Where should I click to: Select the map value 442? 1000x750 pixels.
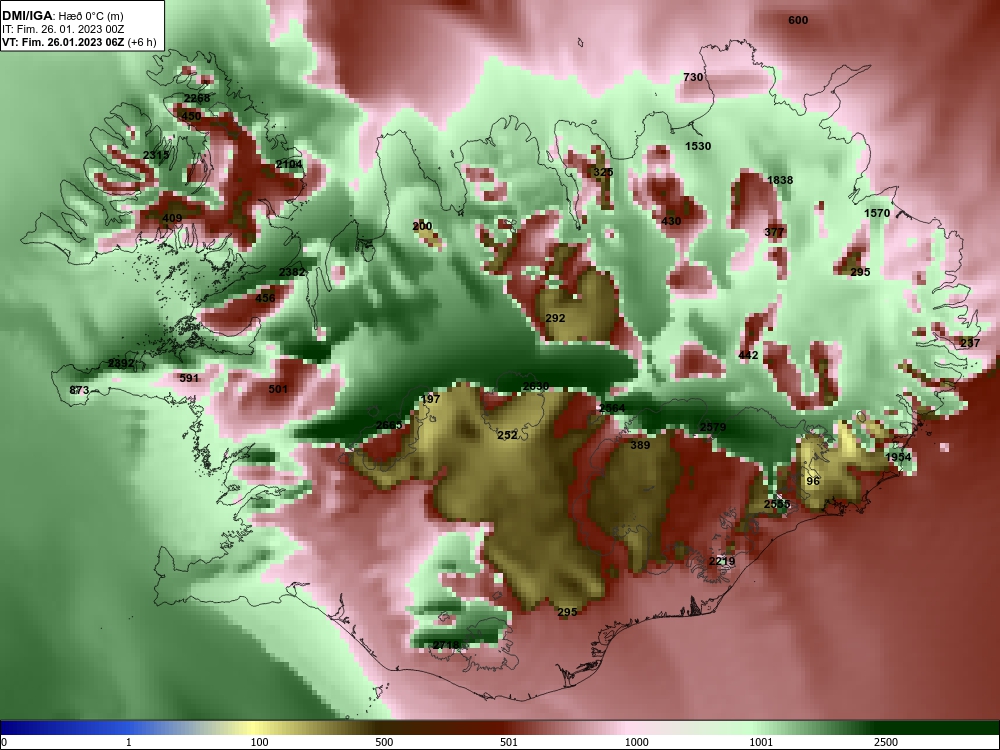(x=748, y=355)
